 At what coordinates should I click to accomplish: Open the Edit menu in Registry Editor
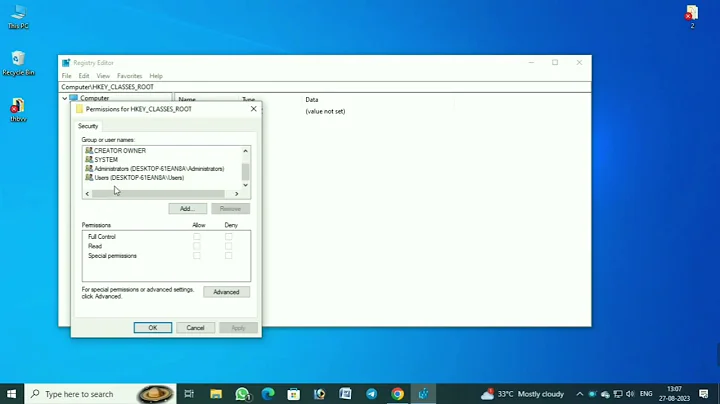click(x=84, y=76)
